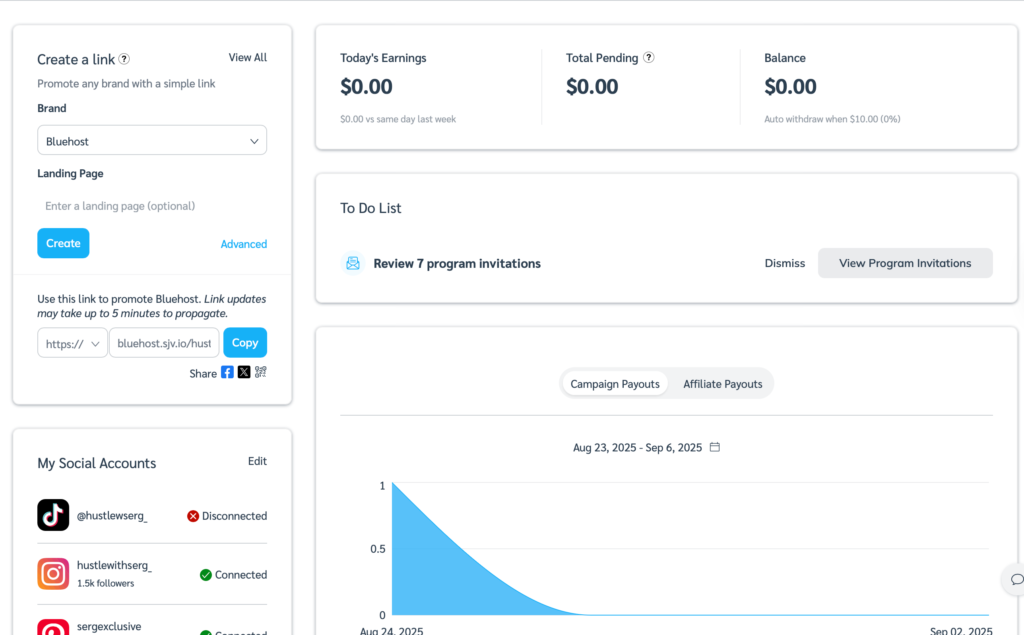Toggle the Disconnected status for @hustlewserg_

tap(226, 516)
